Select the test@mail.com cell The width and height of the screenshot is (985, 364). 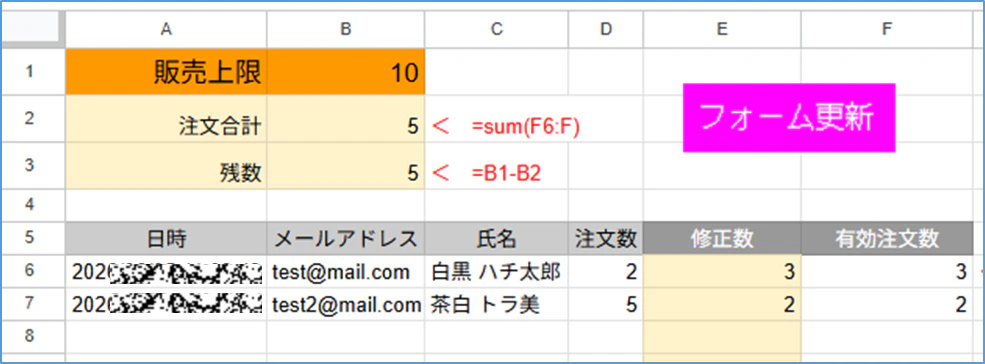coord(346,272)
